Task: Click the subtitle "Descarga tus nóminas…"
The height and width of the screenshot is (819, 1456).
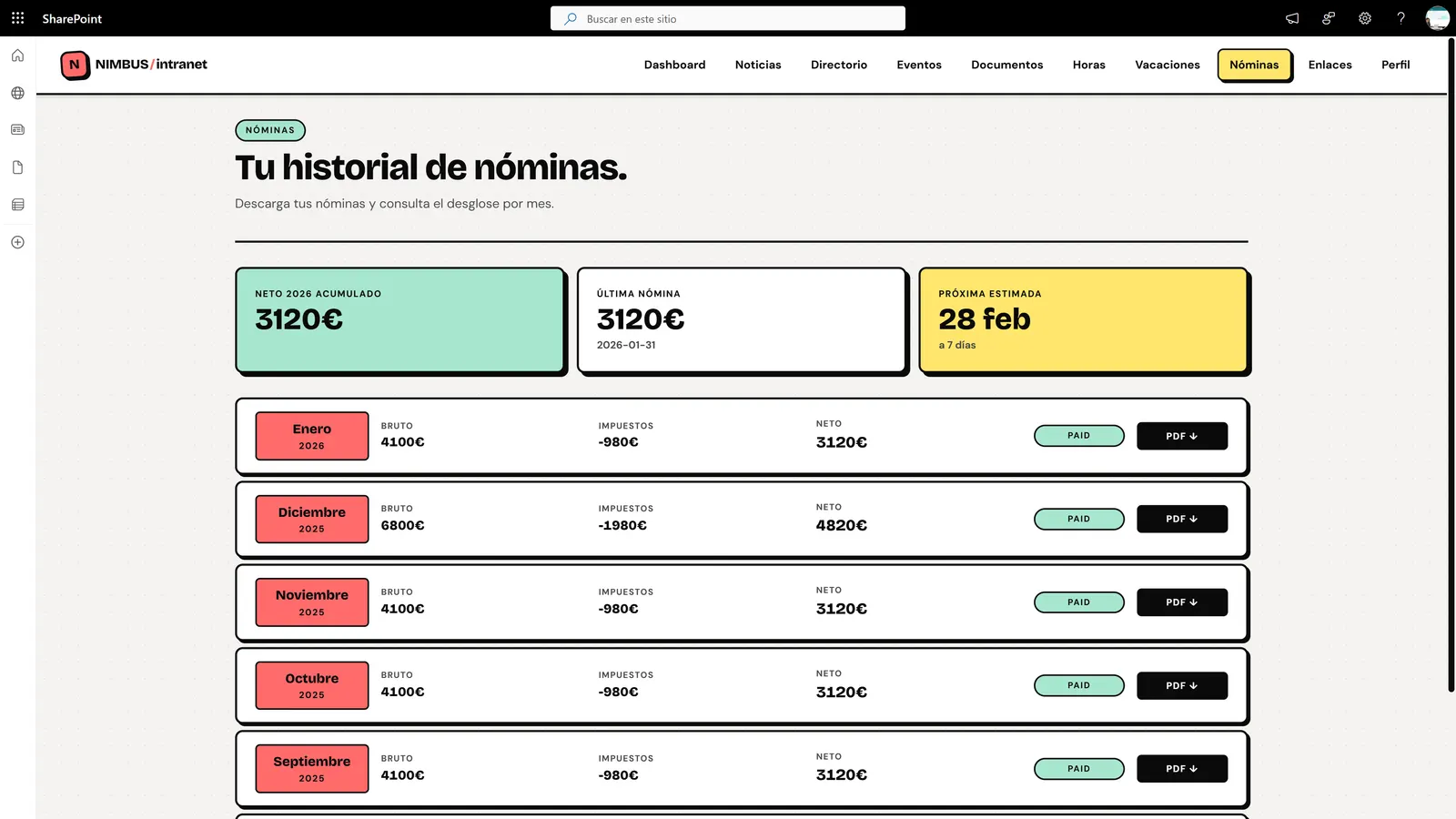Action: [394, 204]
